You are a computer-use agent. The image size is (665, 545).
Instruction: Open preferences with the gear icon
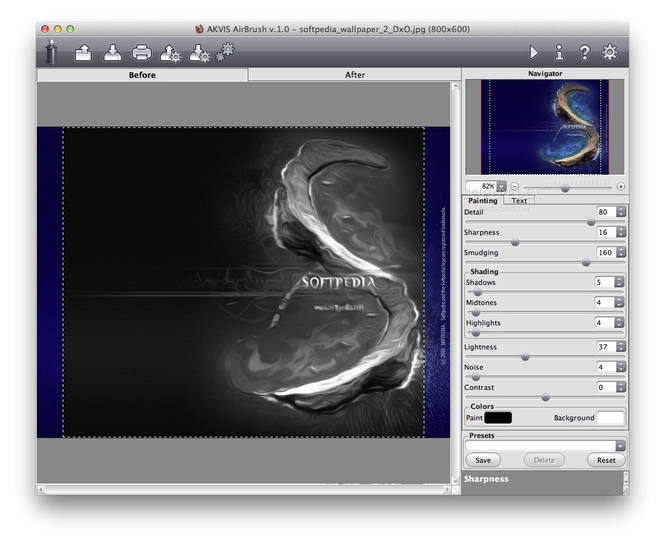pyautogui.click(x=610, y=52)
